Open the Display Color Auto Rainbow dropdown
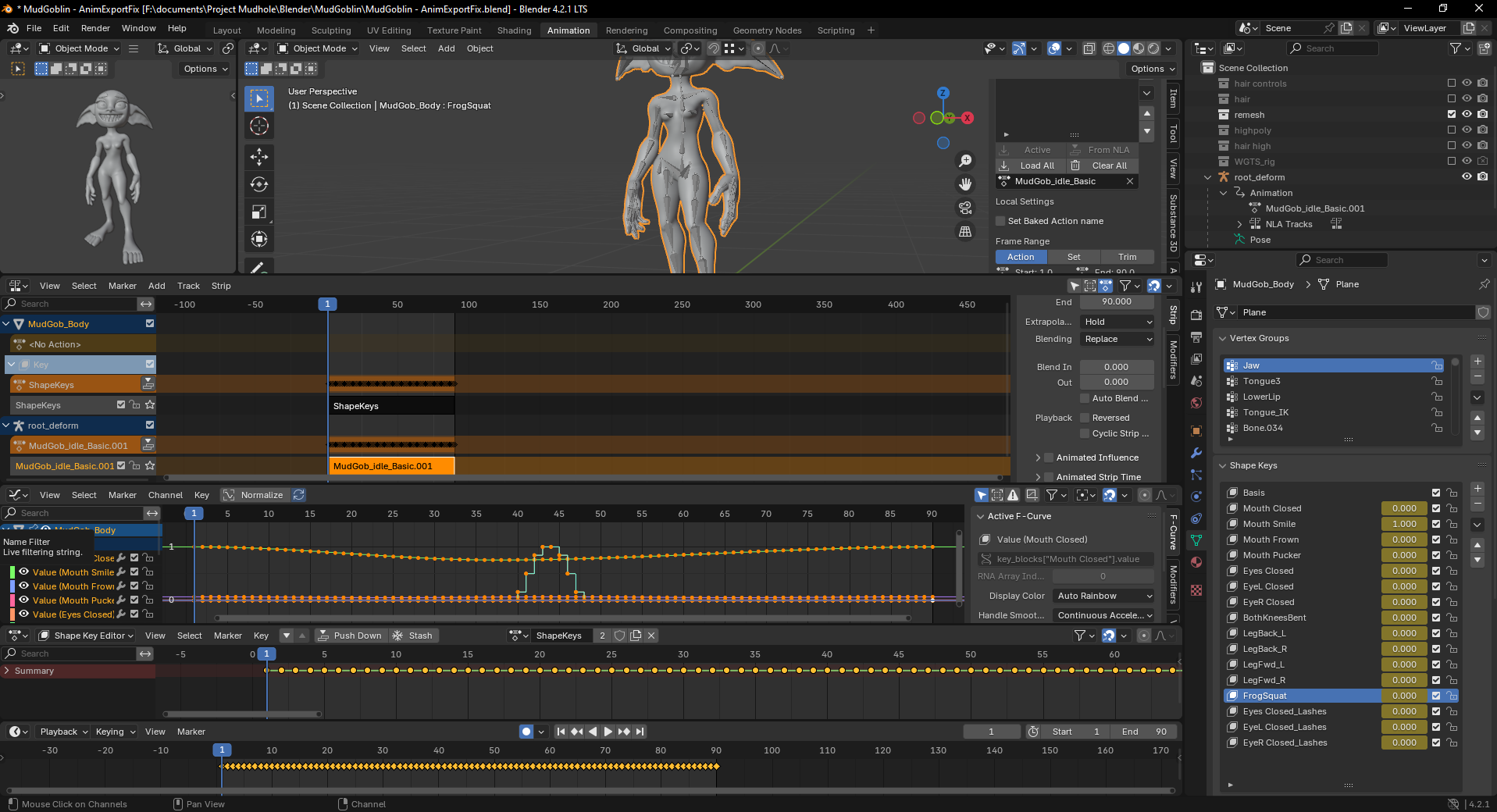The image size is (1497, 812). click(x=1104, y=596)
